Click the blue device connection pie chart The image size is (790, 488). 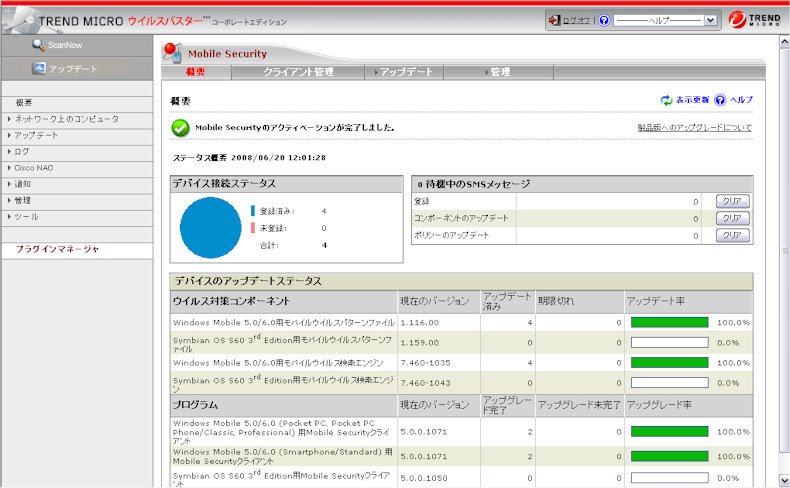[x=211, y=228]
